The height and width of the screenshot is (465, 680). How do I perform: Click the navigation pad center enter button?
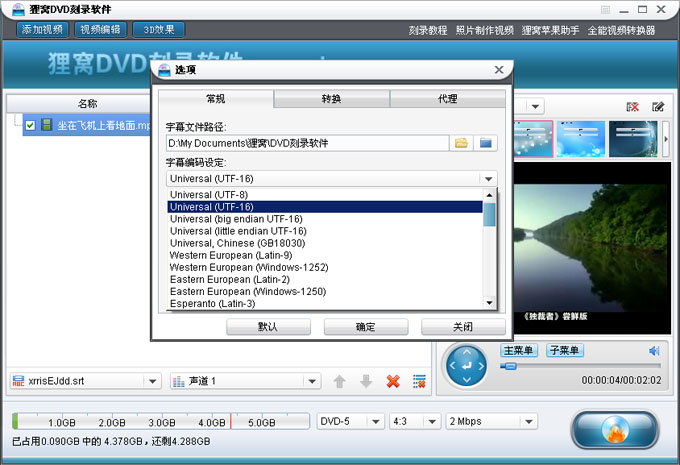(466, 366)
